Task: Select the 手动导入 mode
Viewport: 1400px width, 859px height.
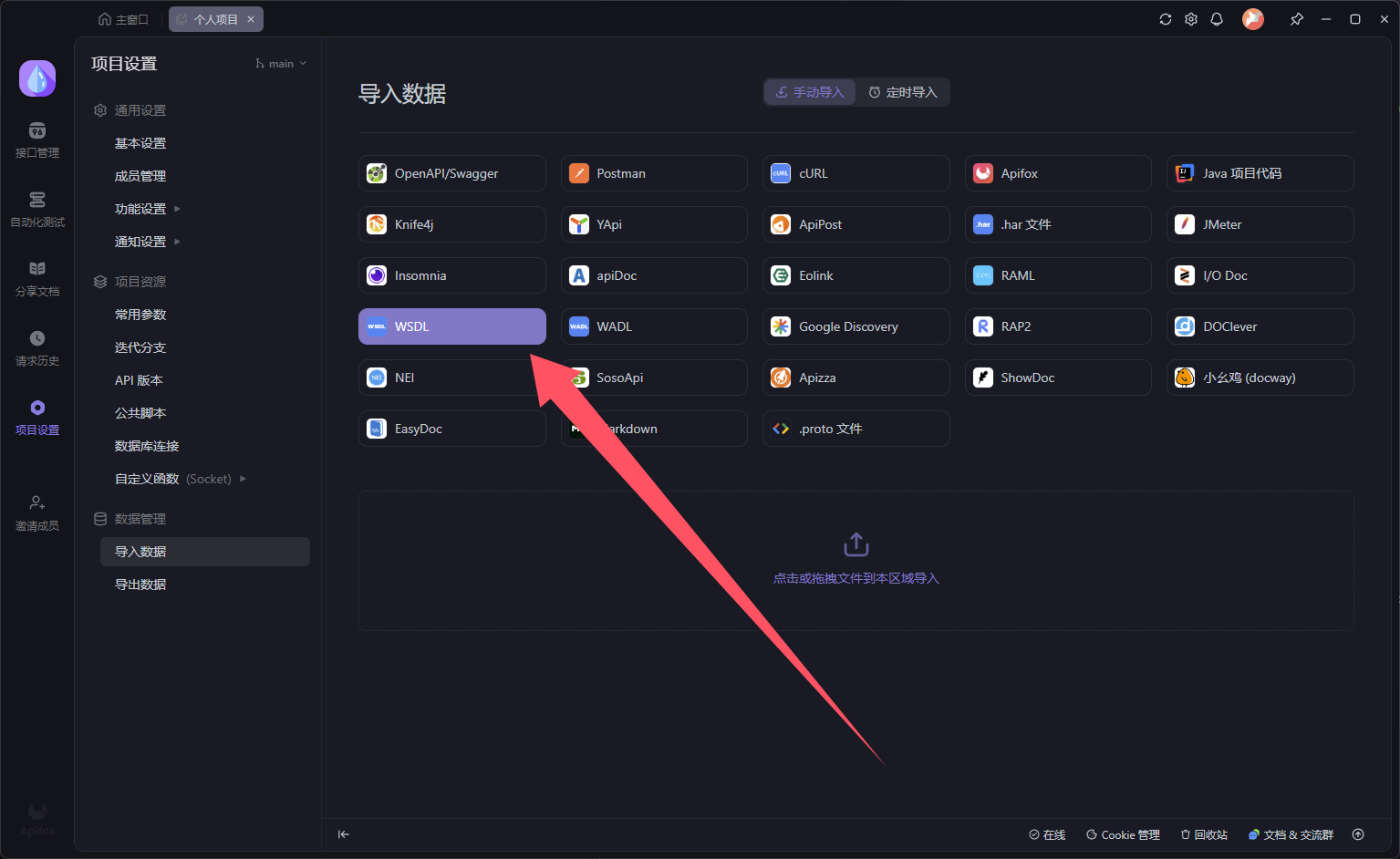Action: tap(810, 92)
